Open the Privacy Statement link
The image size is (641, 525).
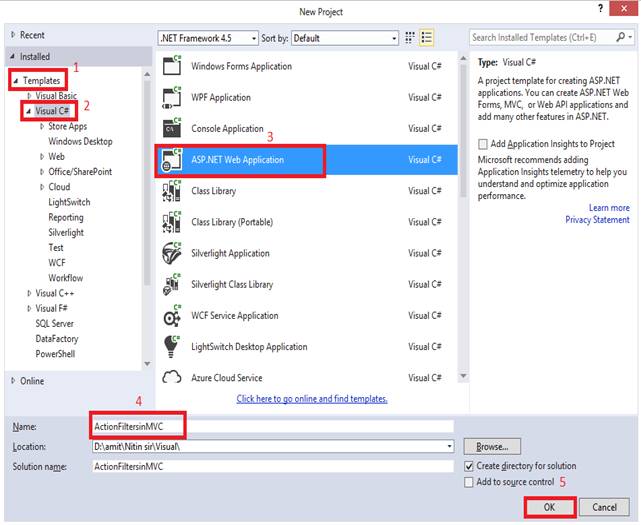click(597, 220)
